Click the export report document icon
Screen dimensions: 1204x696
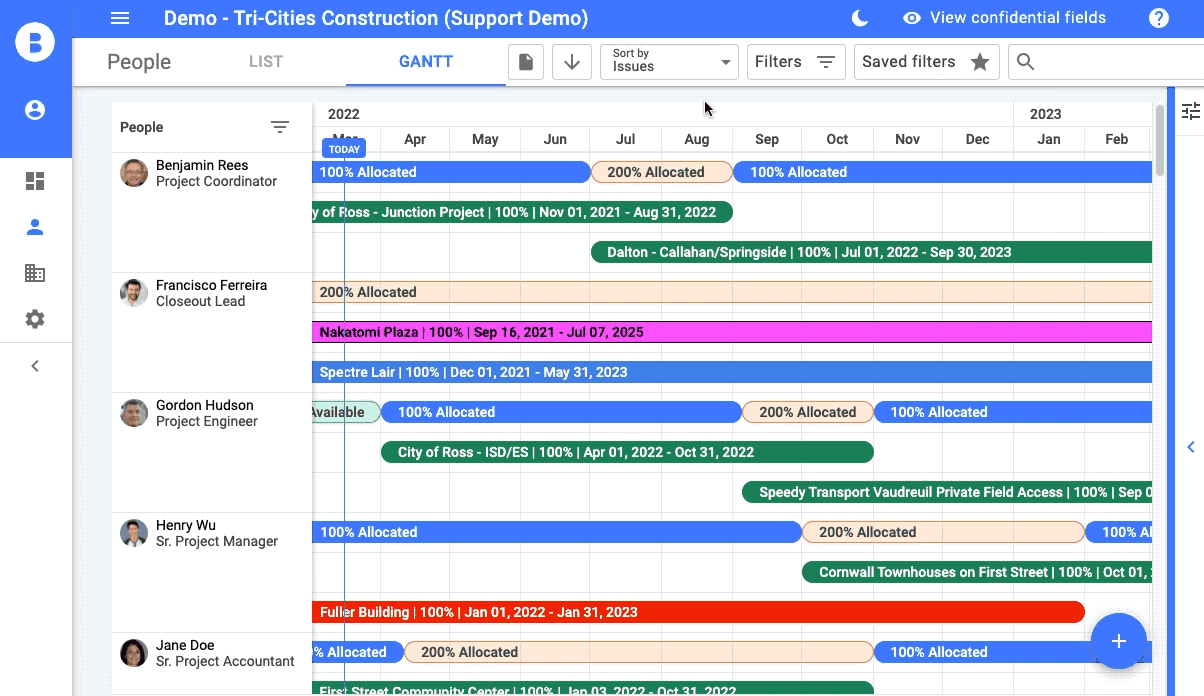tap(526, 62)
